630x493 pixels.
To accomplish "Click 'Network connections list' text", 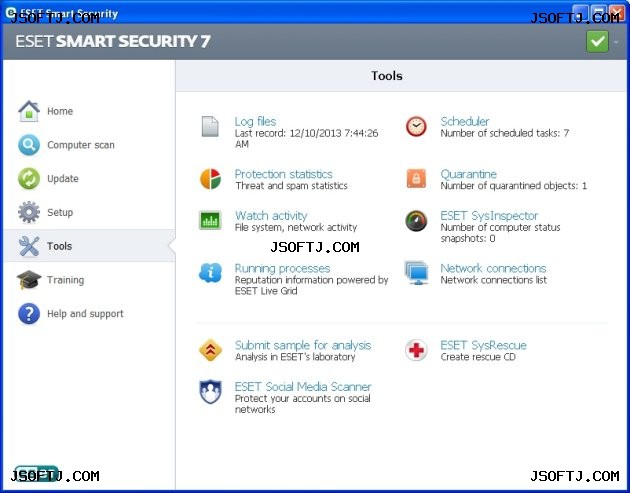I will (x=493, y=280).
